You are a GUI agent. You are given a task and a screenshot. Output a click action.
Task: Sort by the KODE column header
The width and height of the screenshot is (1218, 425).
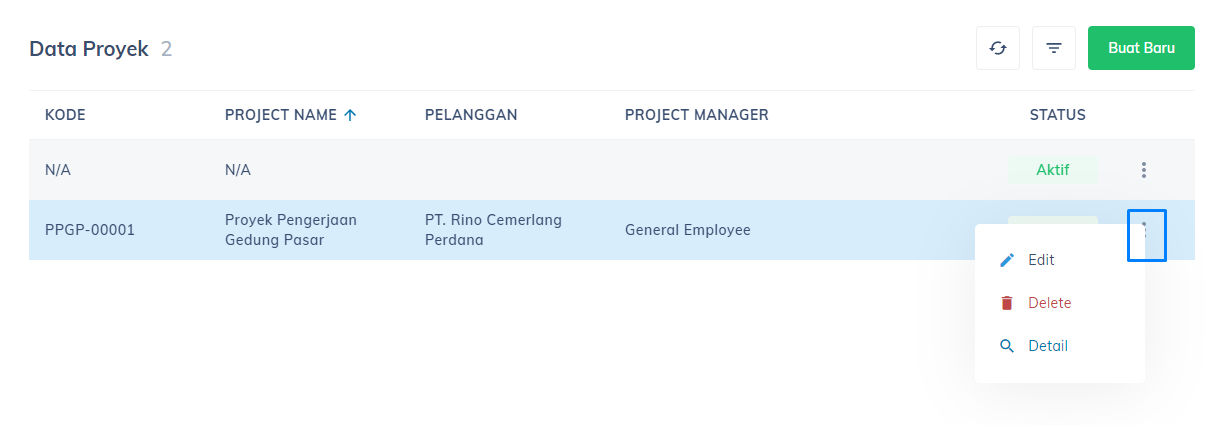[x=65, y=115]
